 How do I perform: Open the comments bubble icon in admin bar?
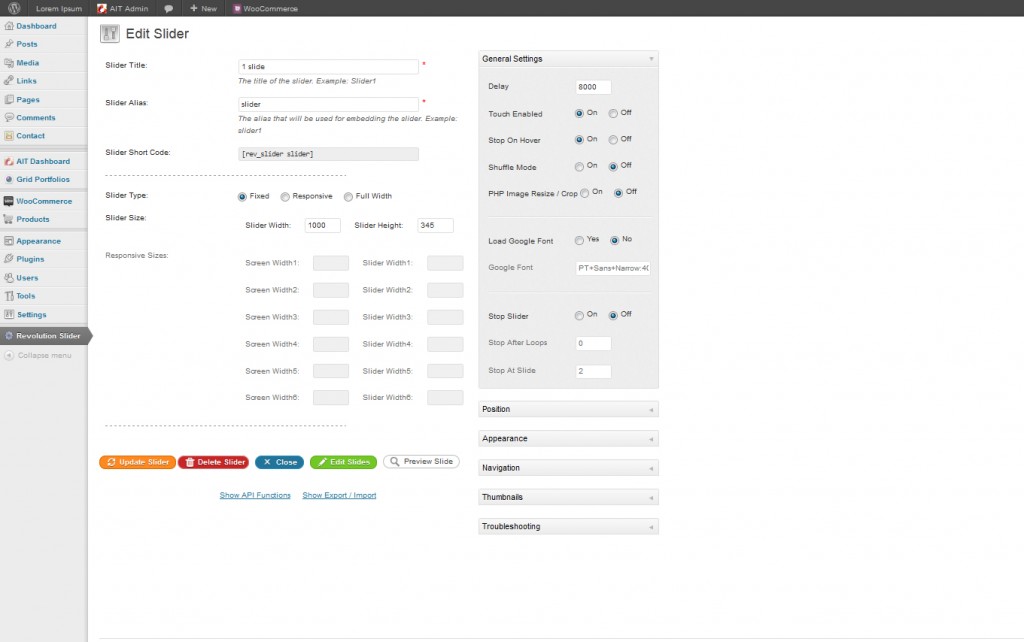(x=169, y=8)
